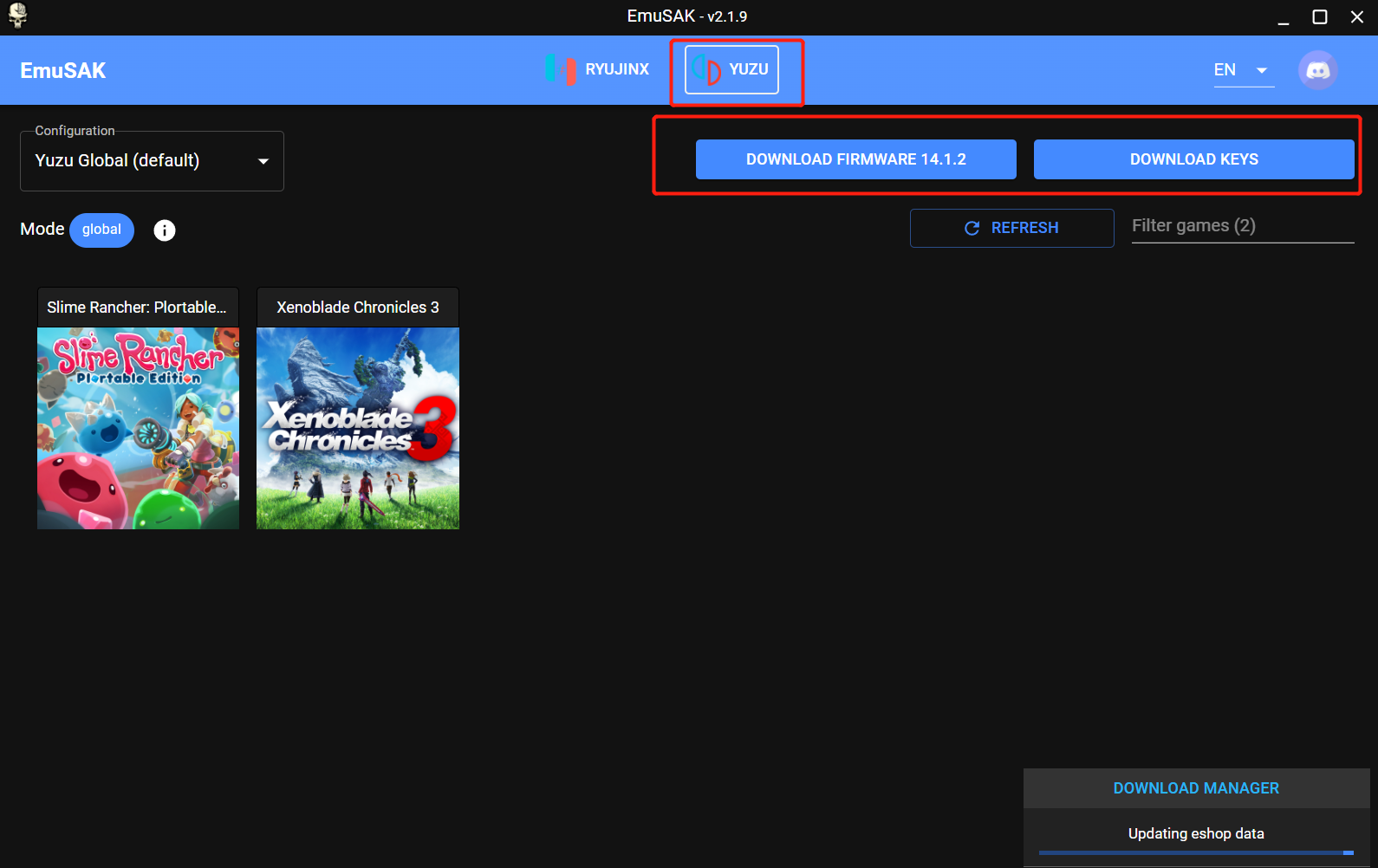Viewport: 1378px width, 868px height.
Task: Click the Slime Rancher: Plortable title
Action: [x=137, y=308]
